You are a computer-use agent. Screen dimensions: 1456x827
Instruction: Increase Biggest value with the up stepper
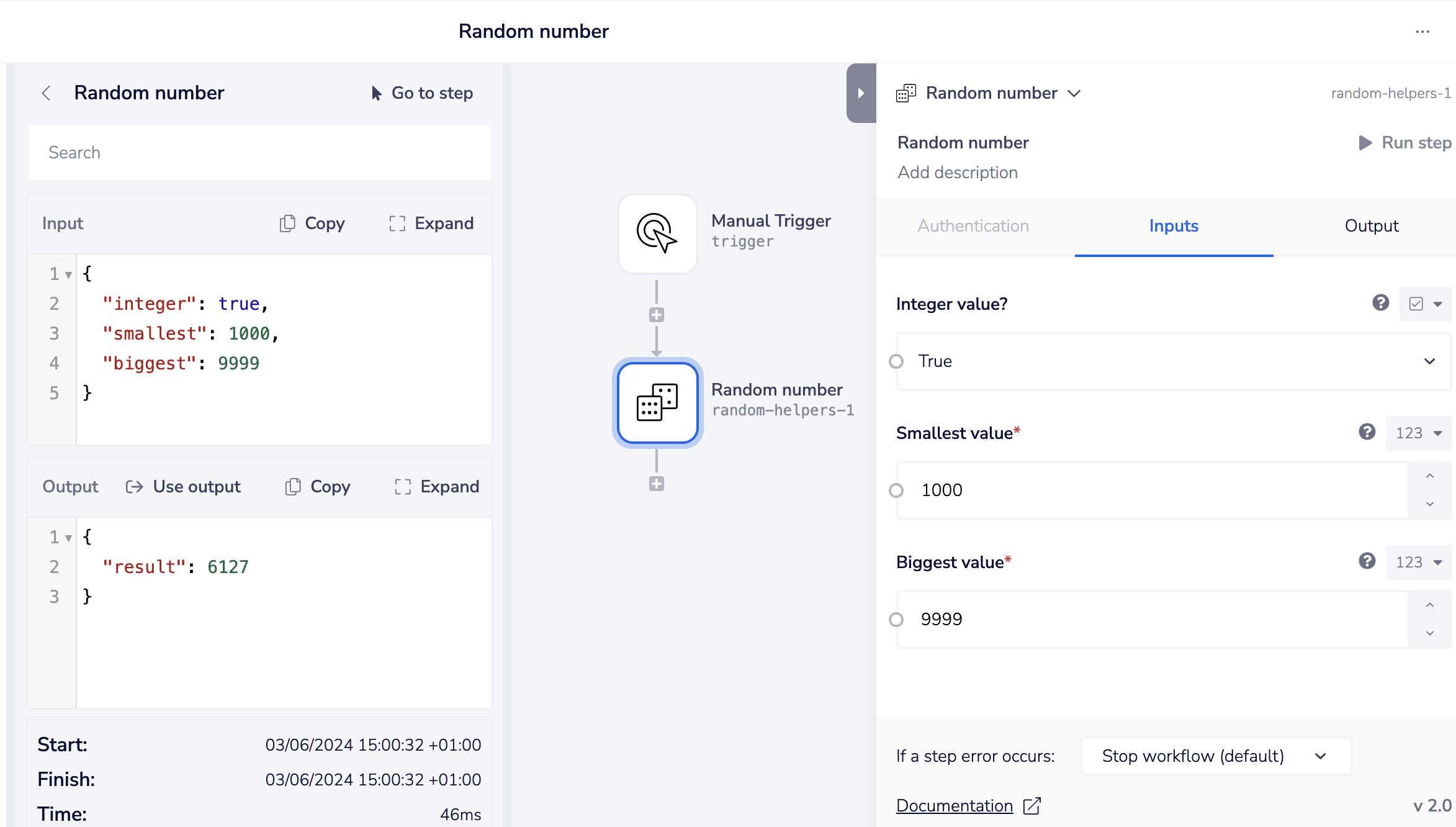[x=1429, y=605]
